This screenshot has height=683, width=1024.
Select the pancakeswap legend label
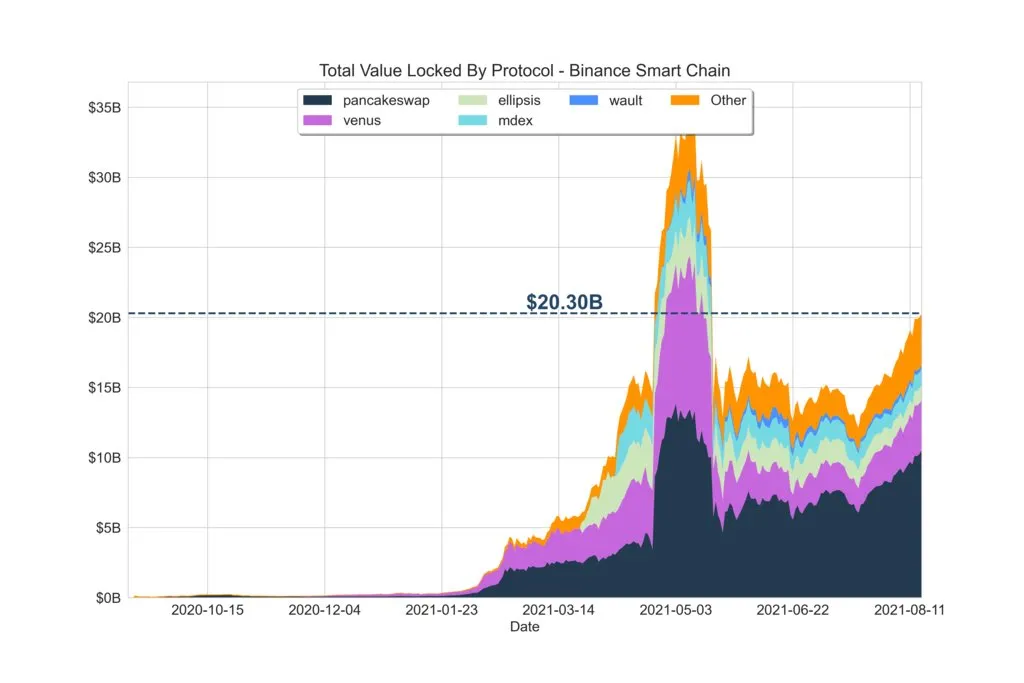coord(386,101)
